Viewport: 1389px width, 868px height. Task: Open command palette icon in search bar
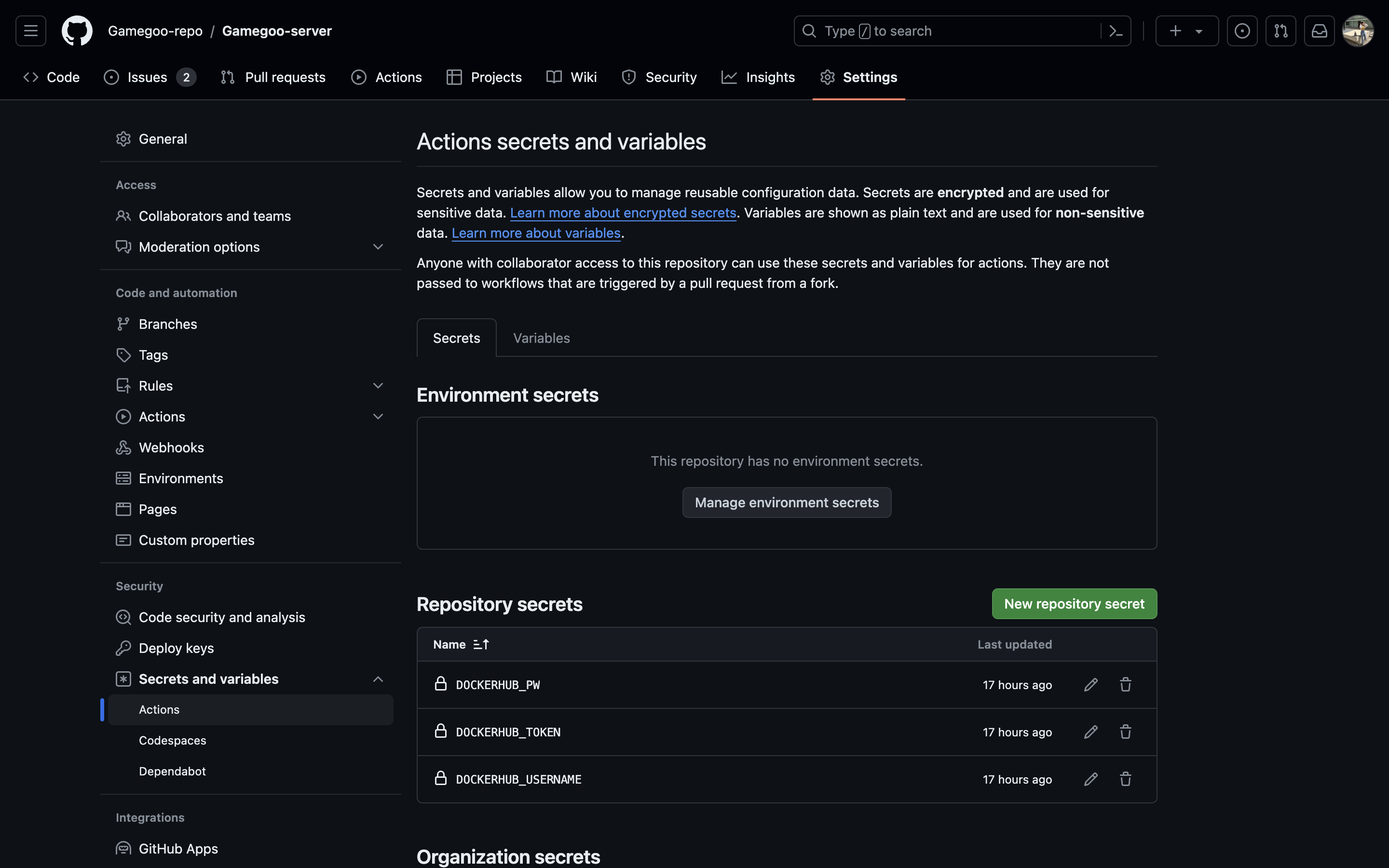1115,31
